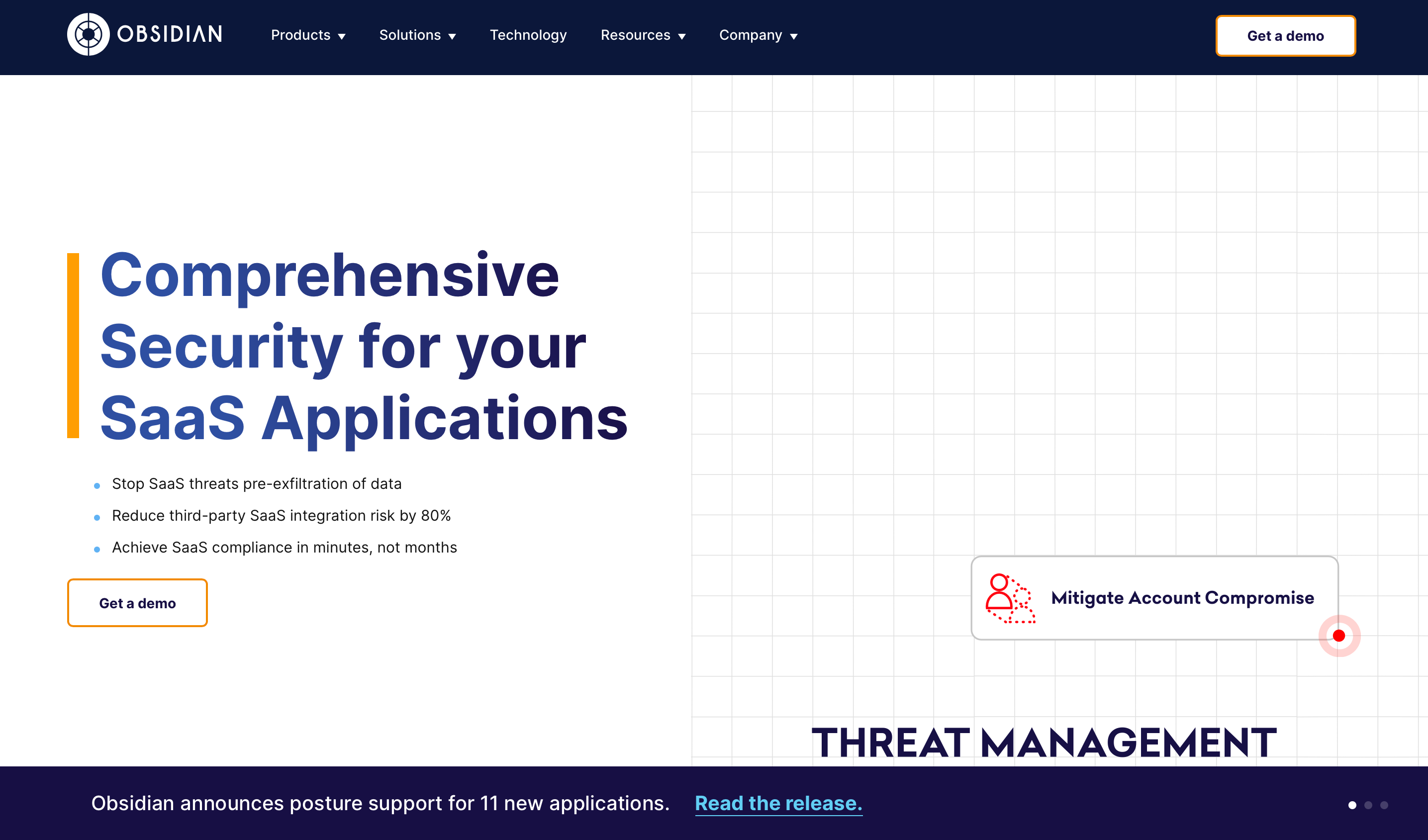This screenshot has width=1428, height=840.
Task: Follow the Read the release link
Action: 778,803
